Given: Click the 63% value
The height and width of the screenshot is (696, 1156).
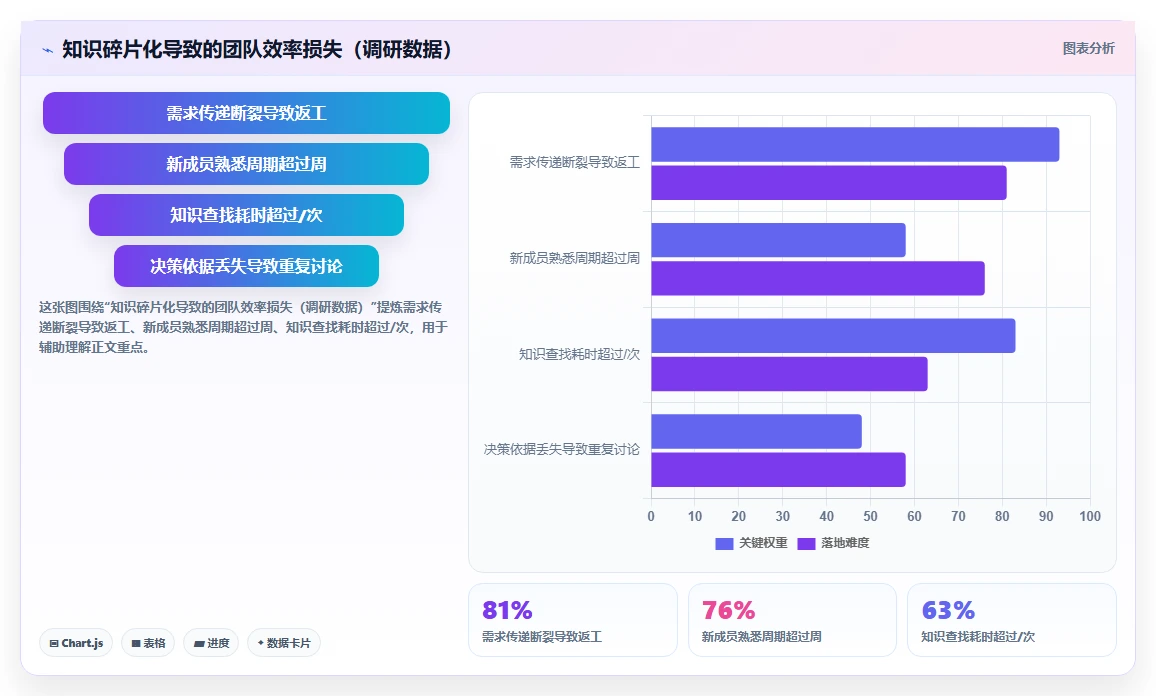Looking at the screenshot, I should click(948, 610).
